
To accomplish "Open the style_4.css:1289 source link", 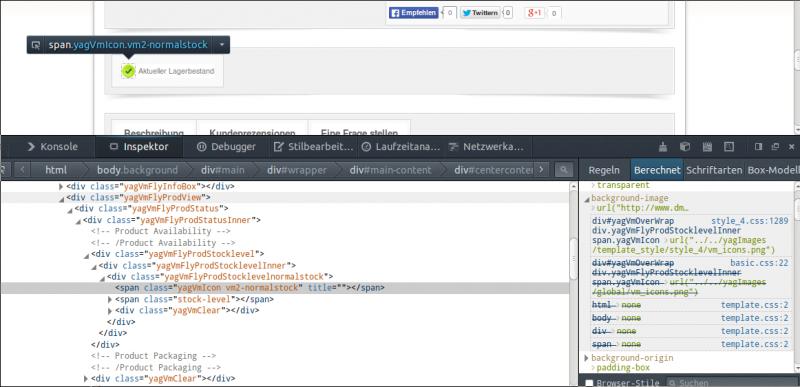I will pos(749,221).
